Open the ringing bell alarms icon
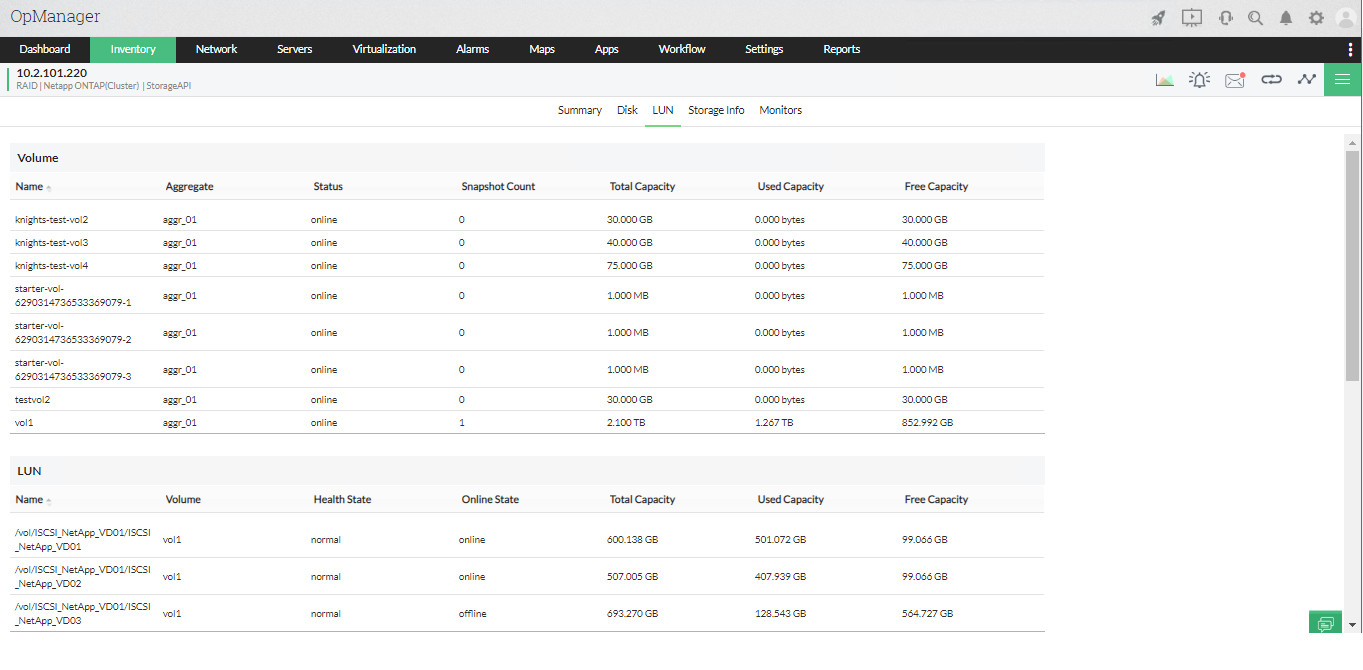 (x=1199, y=80)
